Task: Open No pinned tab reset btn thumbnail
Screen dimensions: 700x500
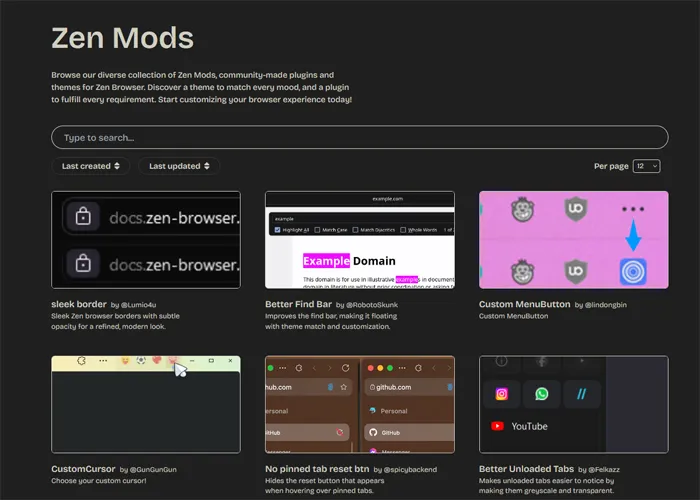Action: coord(360,404)
